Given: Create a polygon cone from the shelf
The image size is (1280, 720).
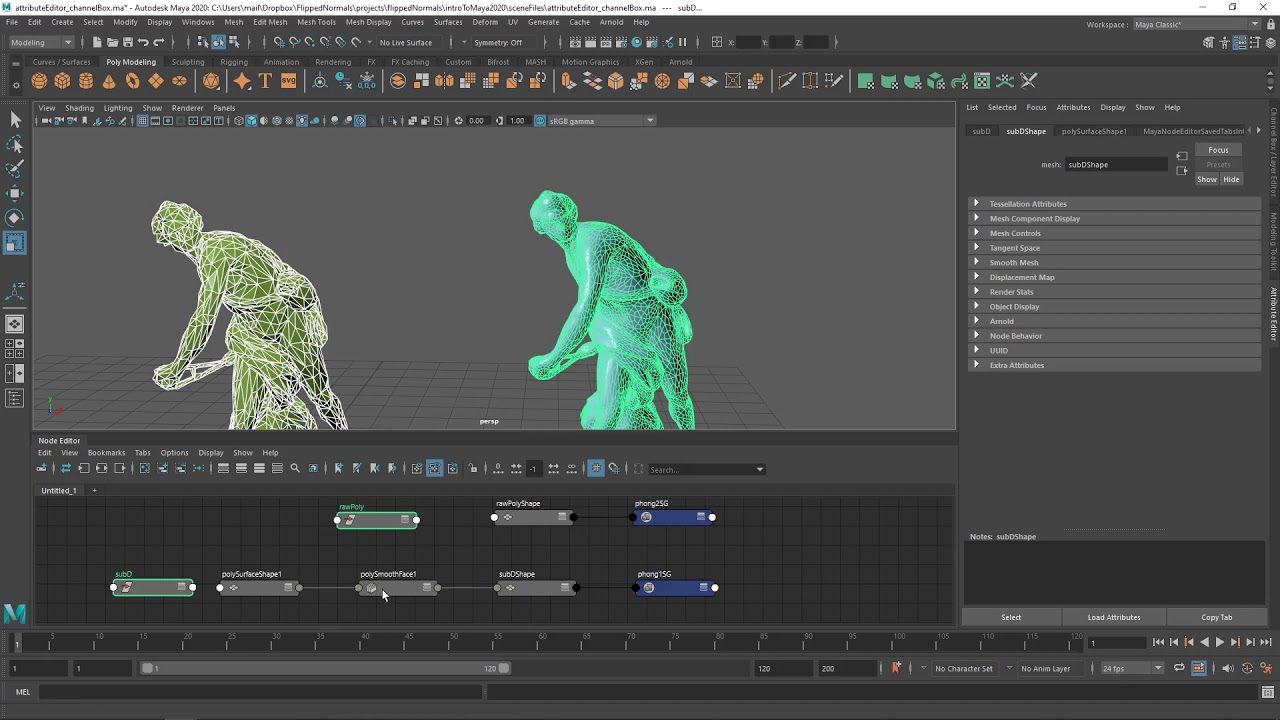Looking at the screenshot, I should click(x=109, y=81).
